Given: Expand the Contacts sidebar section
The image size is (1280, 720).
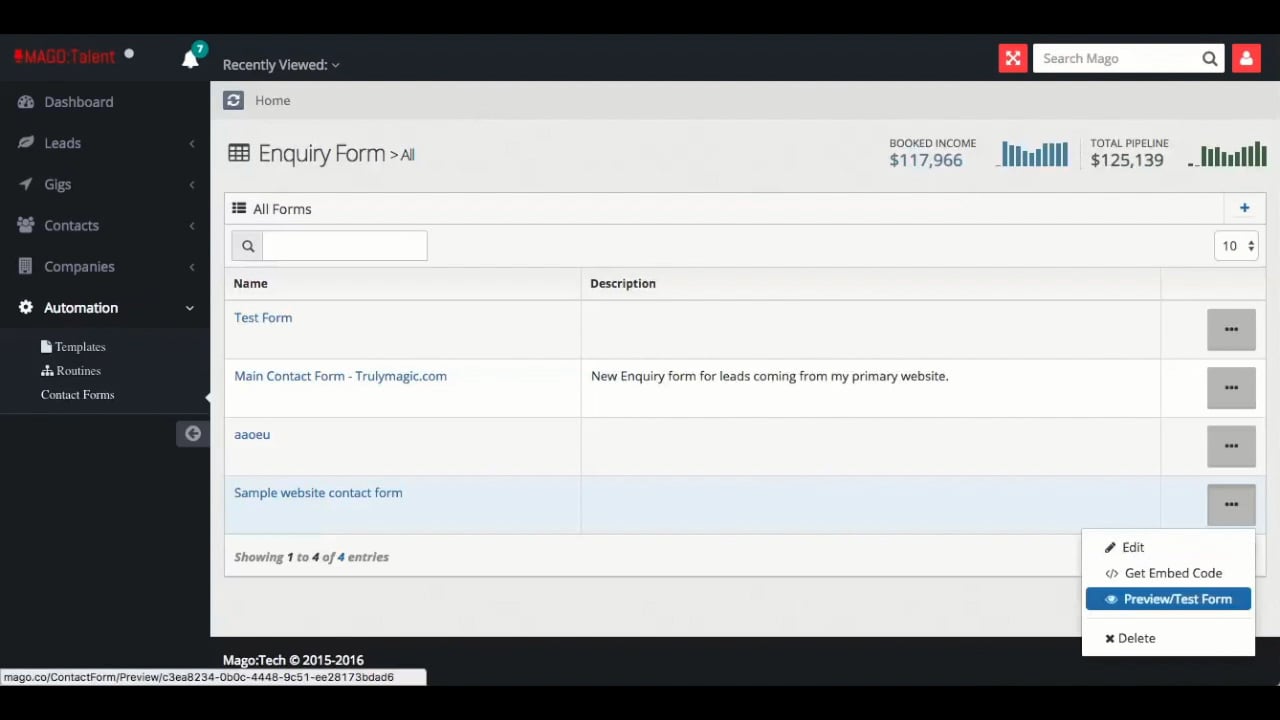Looking at the screenshot, I should [x=105, y=225].
